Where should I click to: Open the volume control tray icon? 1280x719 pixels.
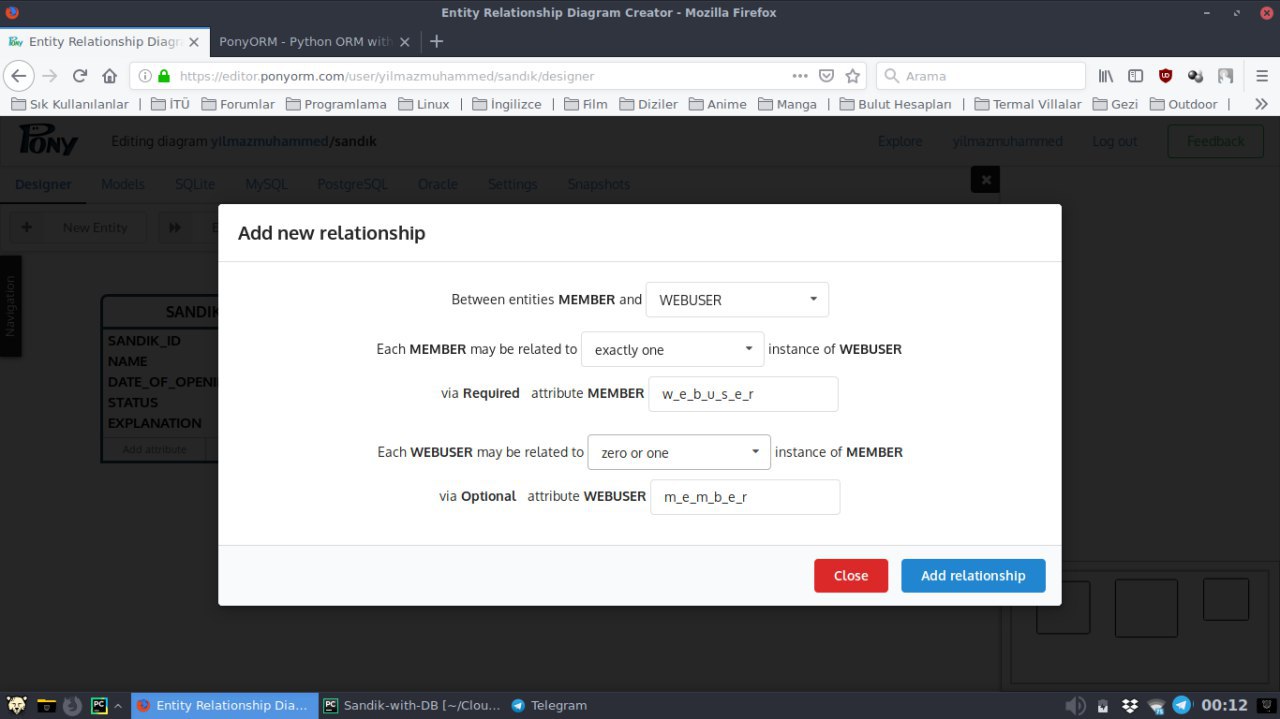pos(1075,705)
